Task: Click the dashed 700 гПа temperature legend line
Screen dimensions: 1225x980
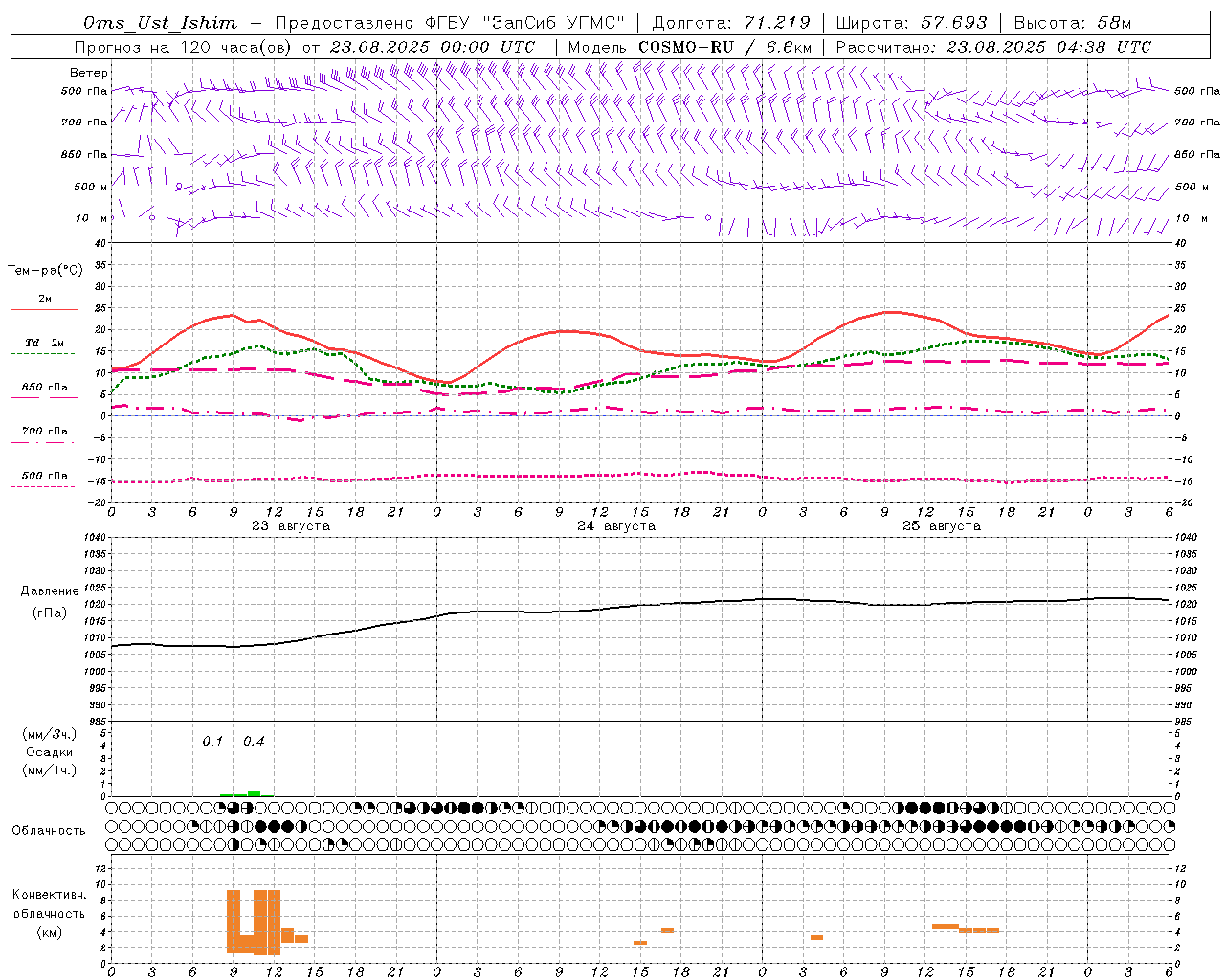Action: click(44, 441)
